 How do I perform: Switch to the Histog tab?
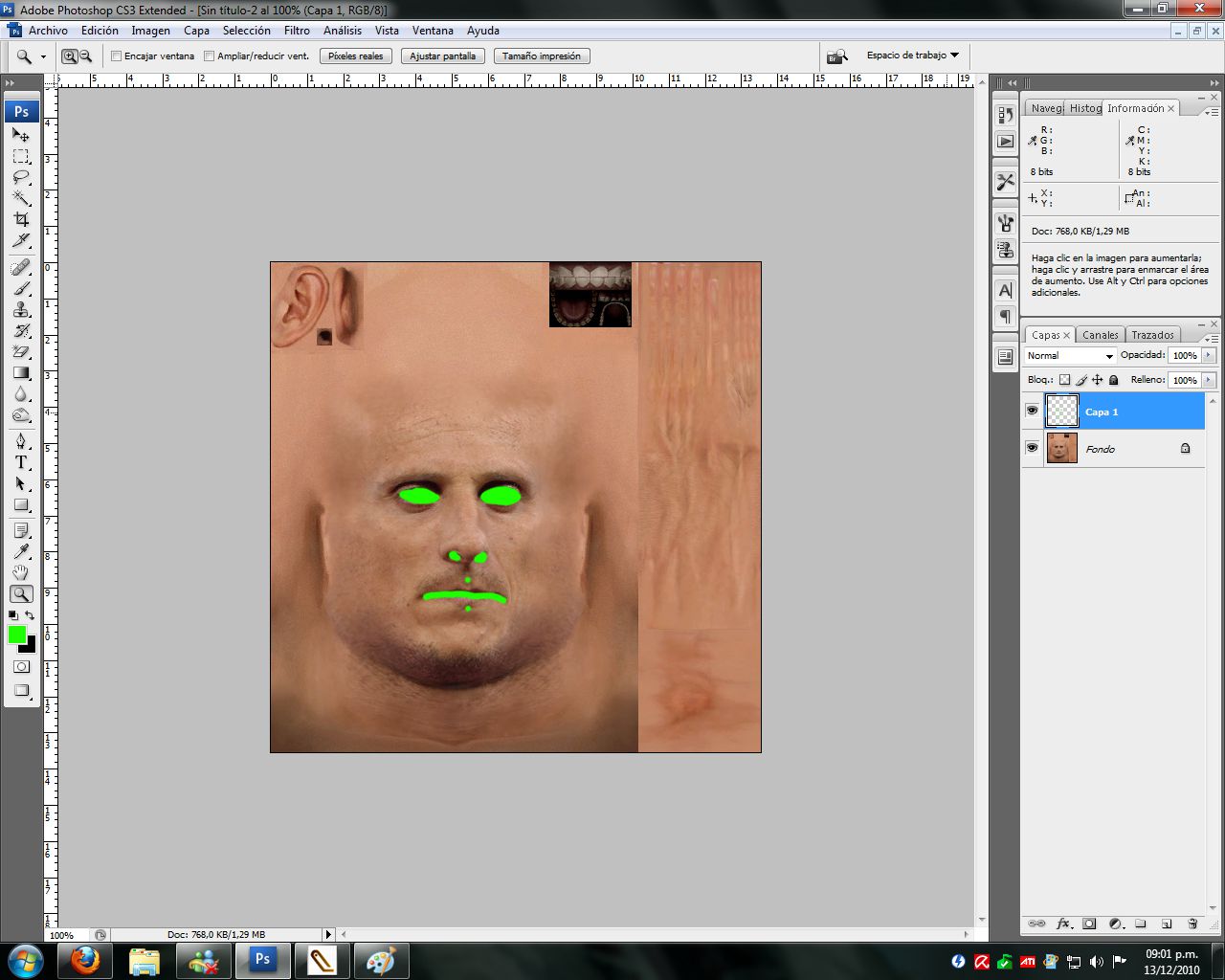[1085, 108]
